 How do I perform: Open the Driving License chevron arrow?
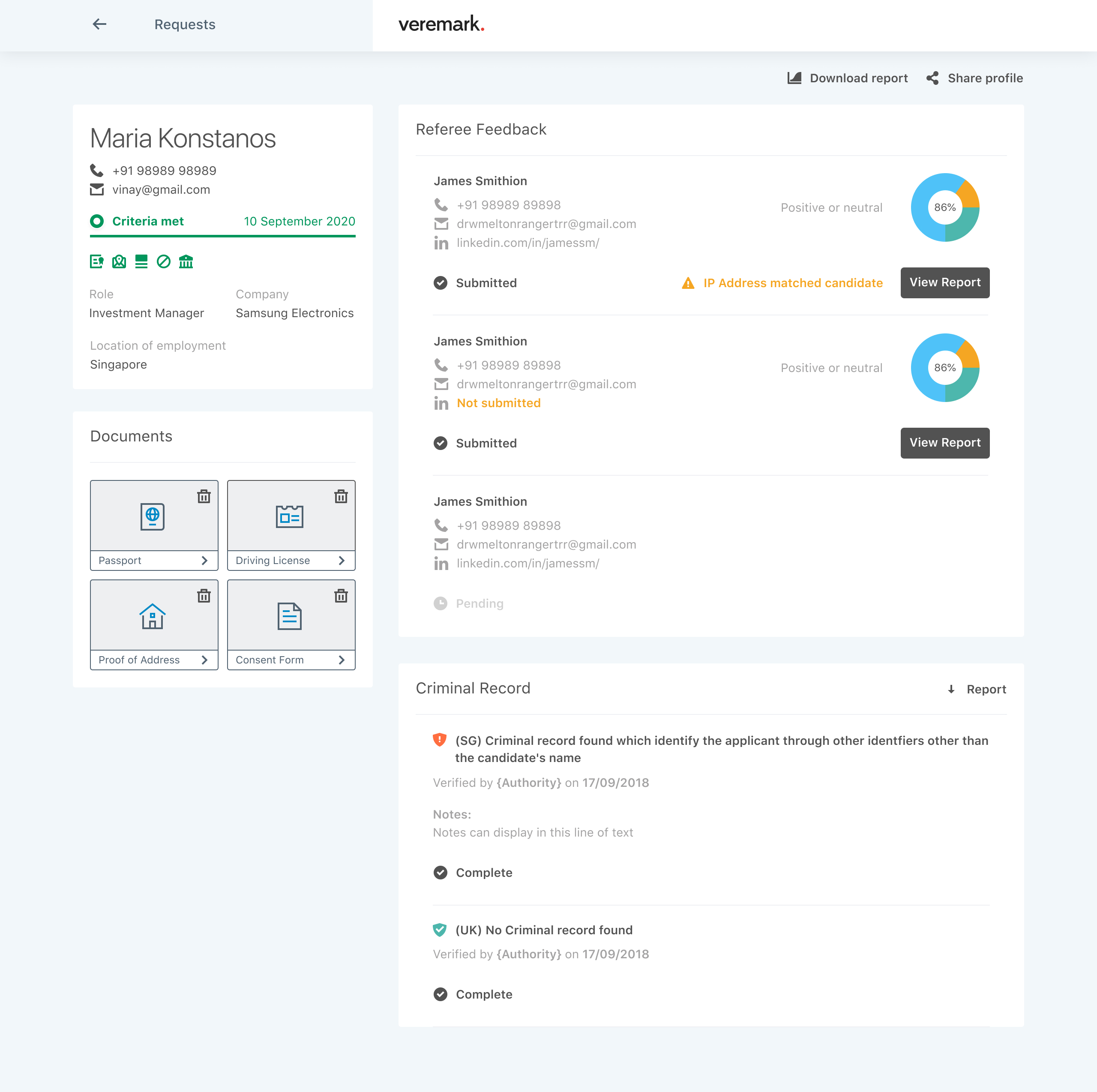[341, 561]
